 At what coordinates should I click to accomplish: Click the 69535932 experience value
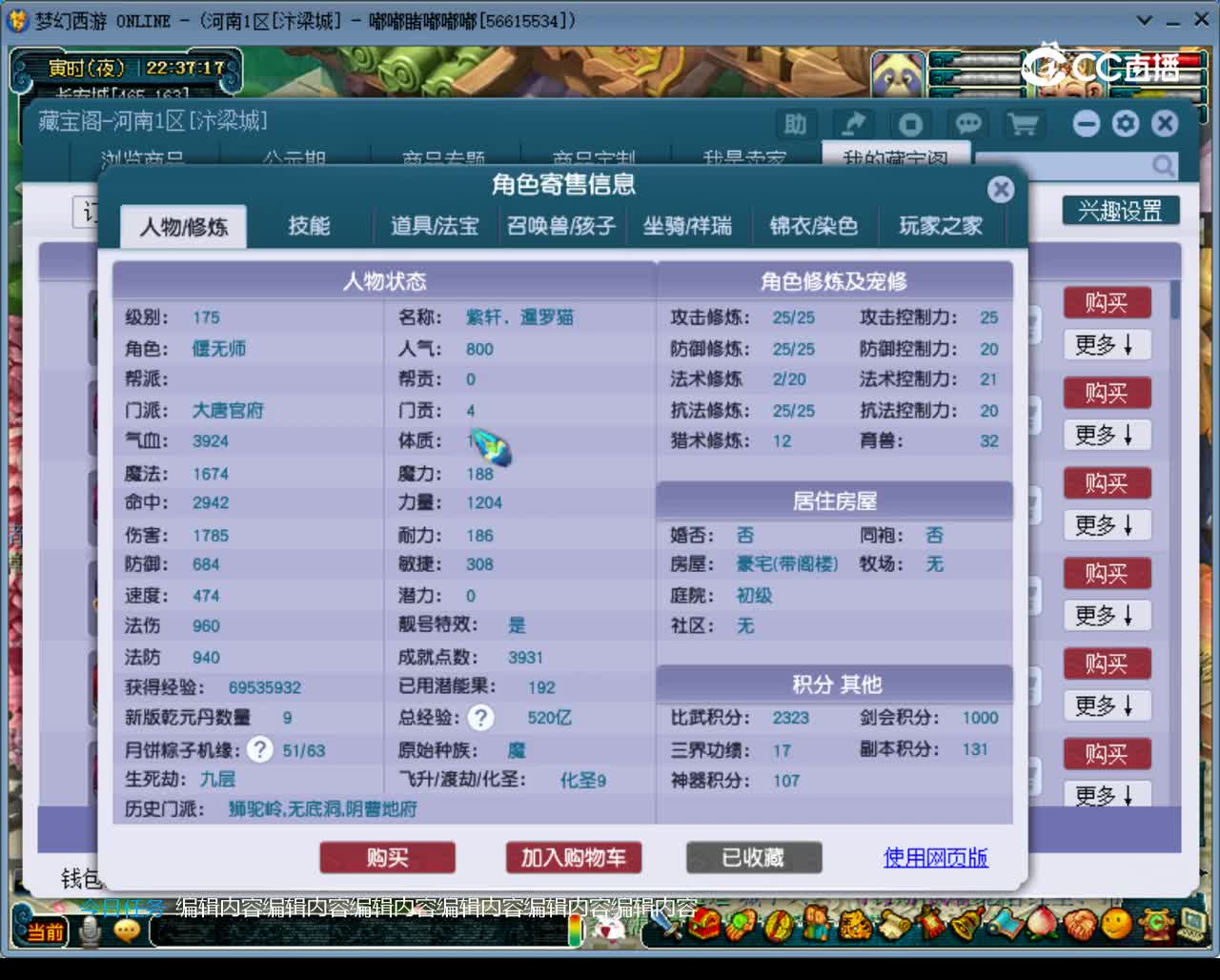pyautogui.click(x=265, y=687)
